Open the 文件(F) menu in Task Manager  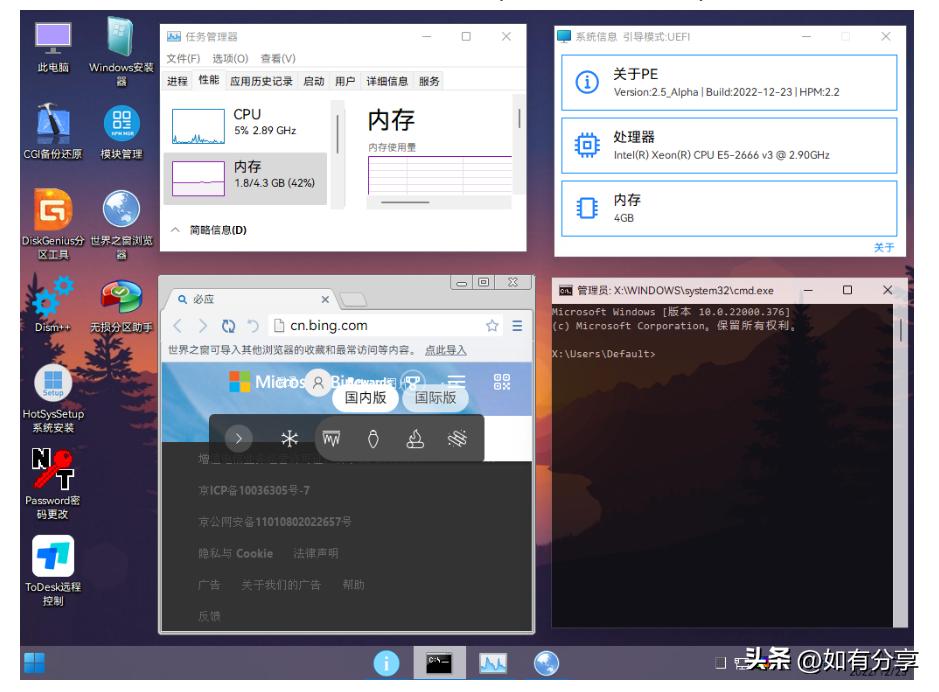(x=183, y=58)
